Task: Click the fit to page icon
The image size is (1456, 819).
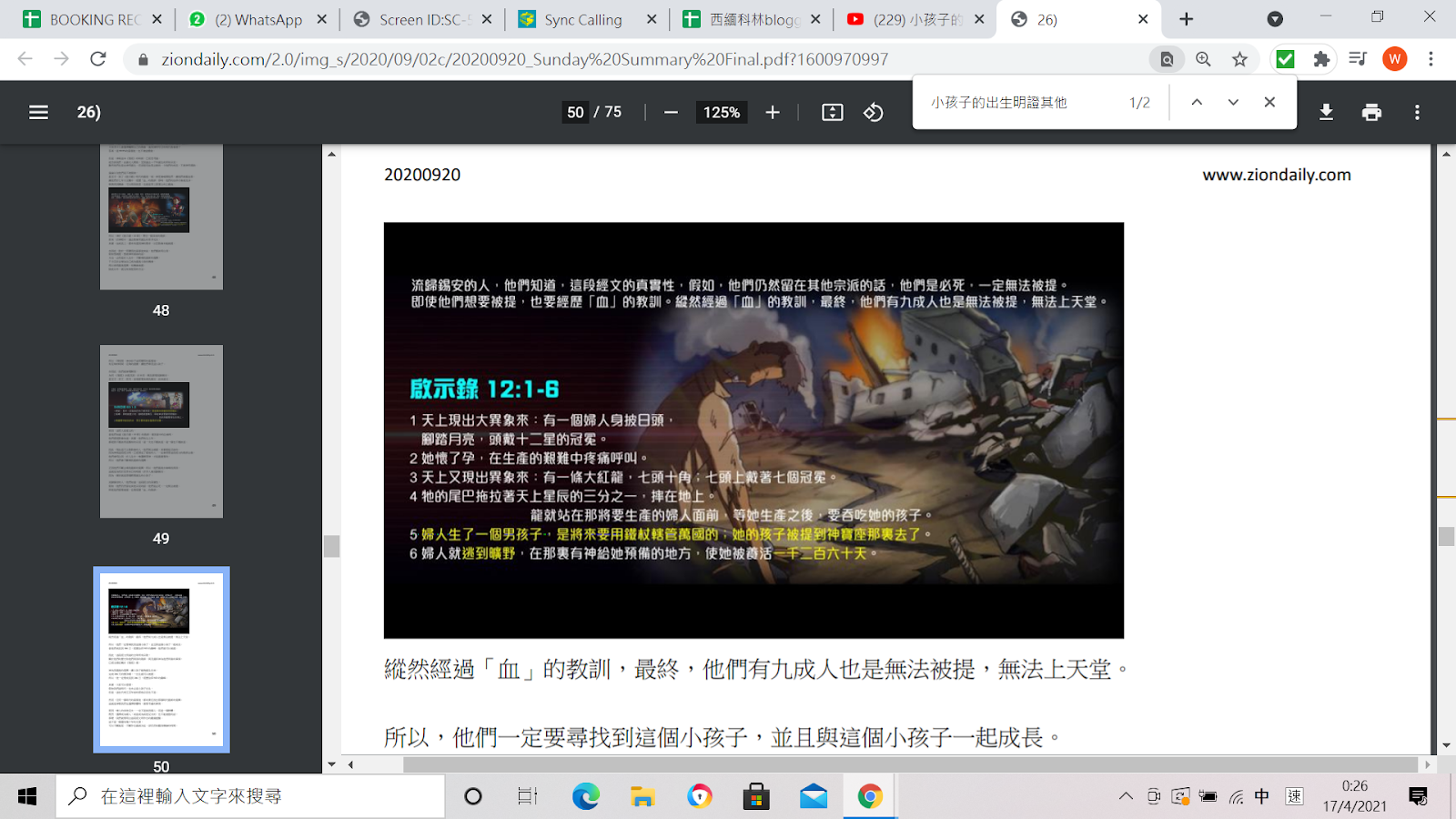Action: click(833, 112)
